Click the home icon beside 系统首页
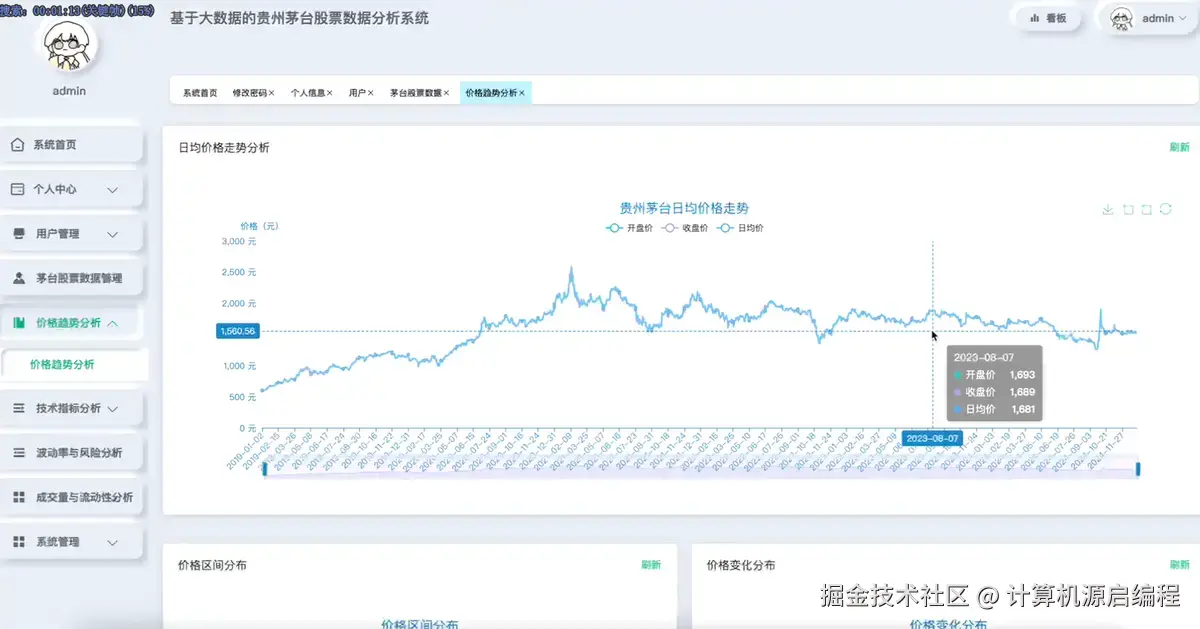 click(18, 145)
